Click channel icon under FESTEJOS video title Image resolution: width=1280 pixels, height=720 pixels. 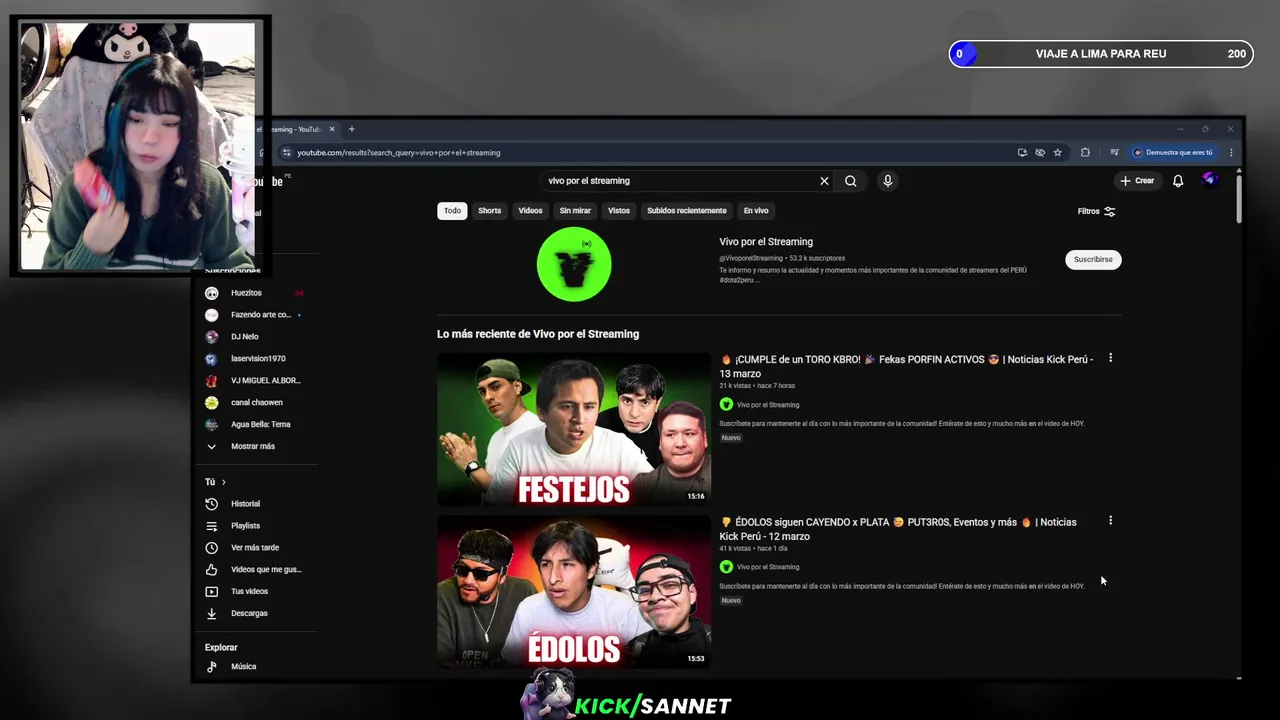click(726, 405)
